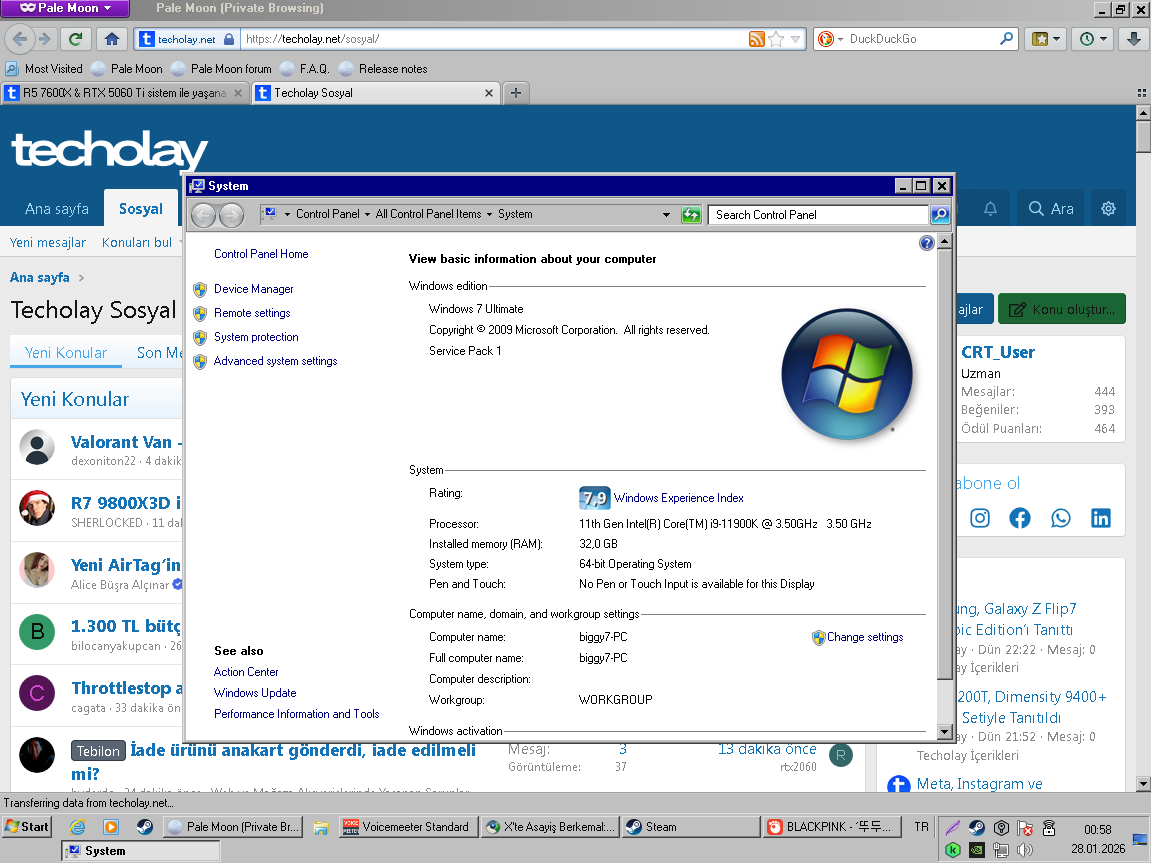Open Action Center flag tray icon
1151x863 pixels.
coord(1025,828)
